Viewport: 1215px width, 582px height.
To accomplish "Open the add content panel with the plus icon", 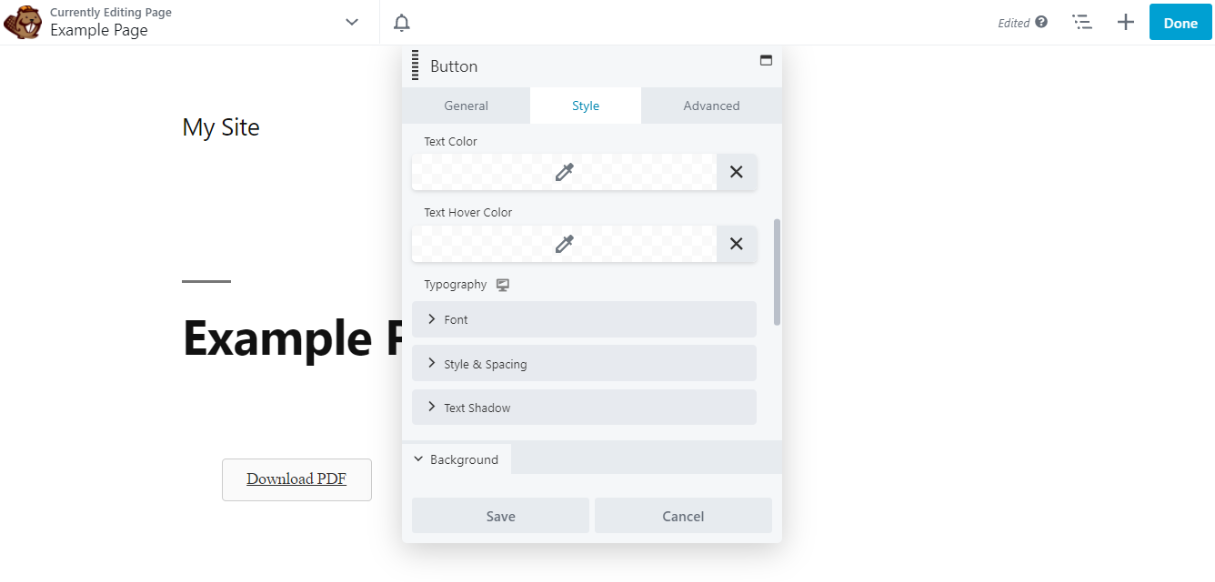I will [1125, 21].
